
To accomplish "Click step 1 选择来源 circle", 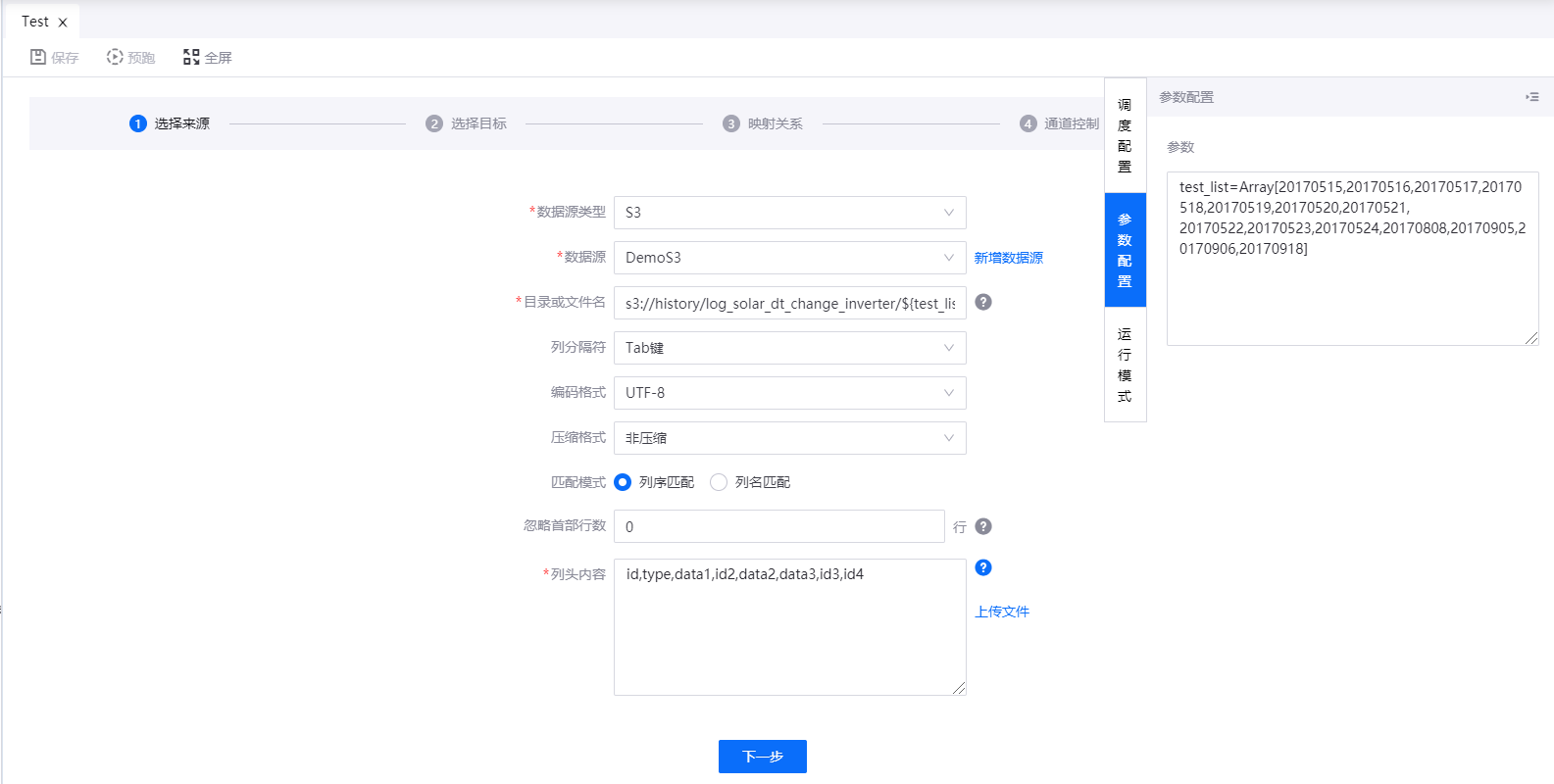I will point(138,123).
